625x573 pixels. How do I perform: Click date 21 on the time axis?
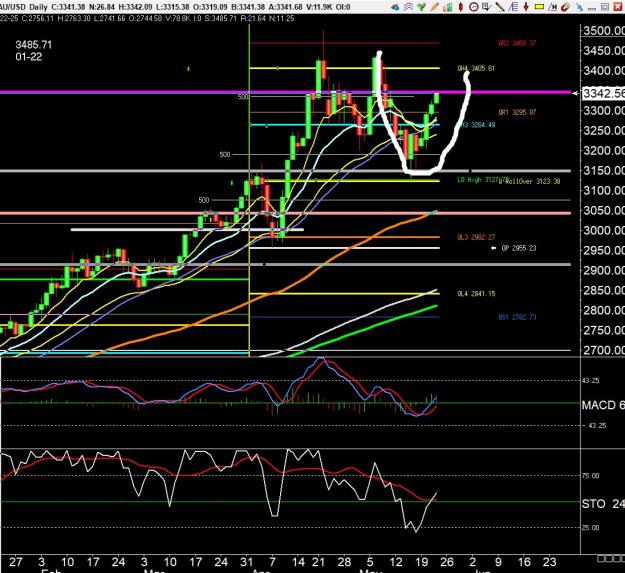318,562
